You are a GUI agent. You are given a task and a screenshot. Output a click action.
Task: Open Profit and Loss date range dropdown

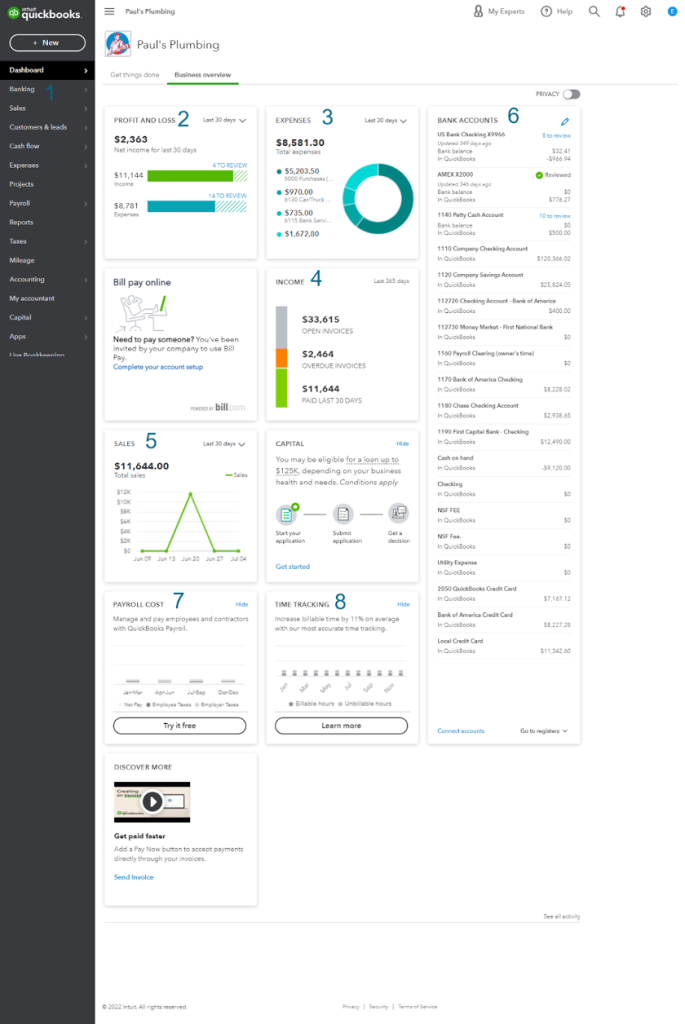(x=224, y=120)
